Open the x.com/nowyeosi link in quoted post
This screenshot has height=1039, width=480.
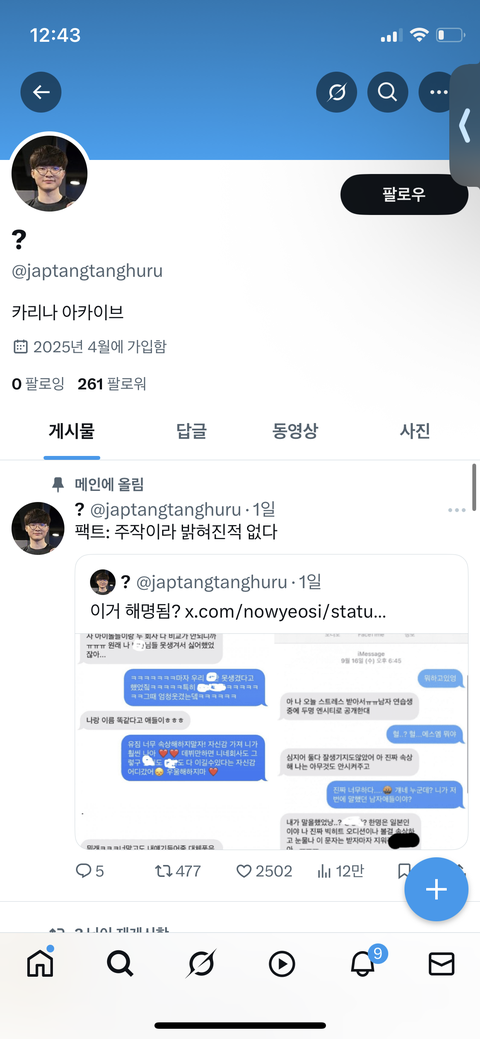coord(285,612)
